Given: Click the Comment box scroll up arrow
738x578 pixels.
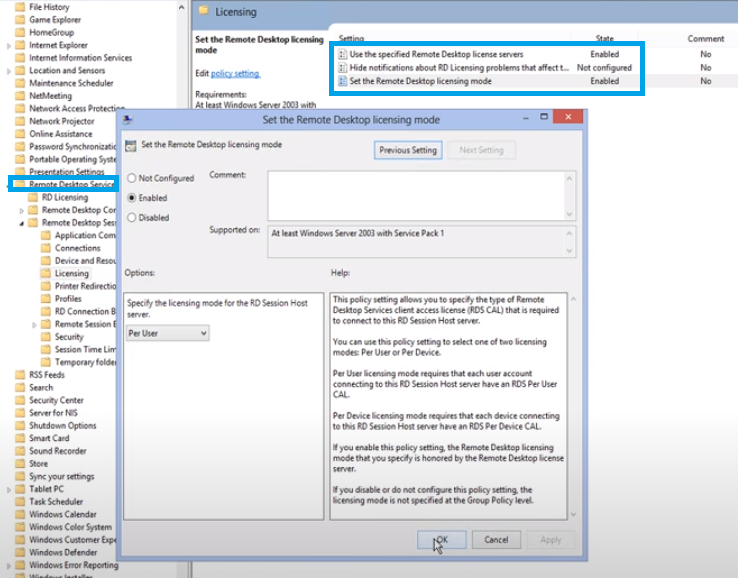Looking at the screenshot, I should (x=570, y=178).
